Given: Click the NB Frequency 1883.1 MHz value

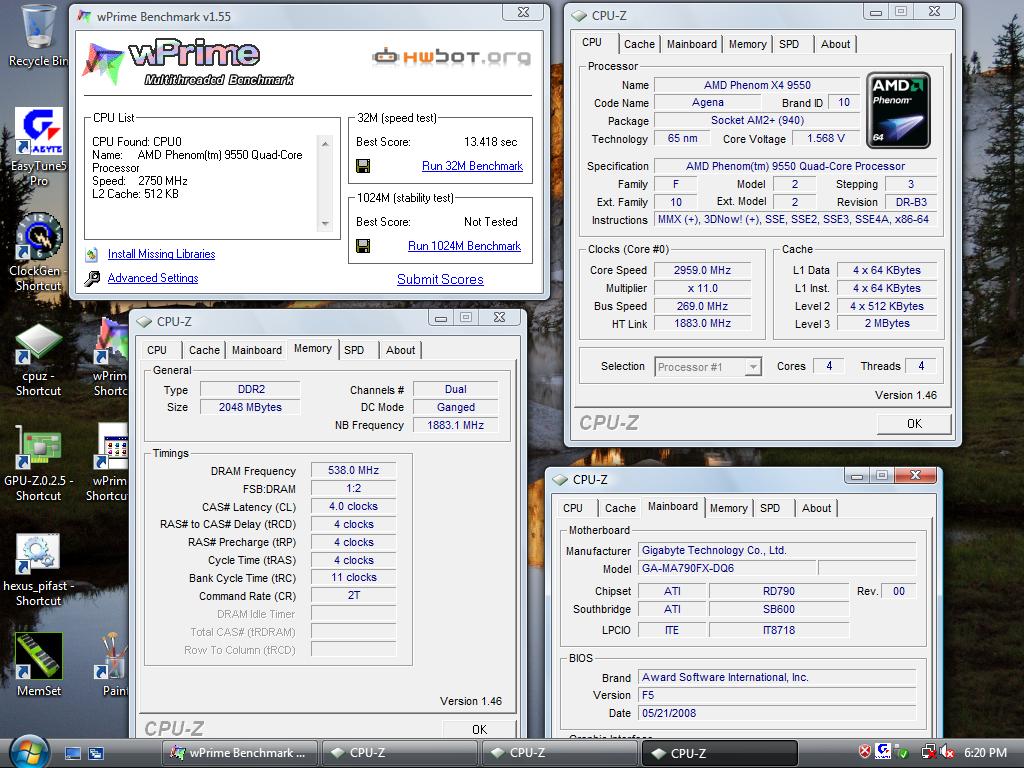Looking at the screenshot, I should coord(455,425).
